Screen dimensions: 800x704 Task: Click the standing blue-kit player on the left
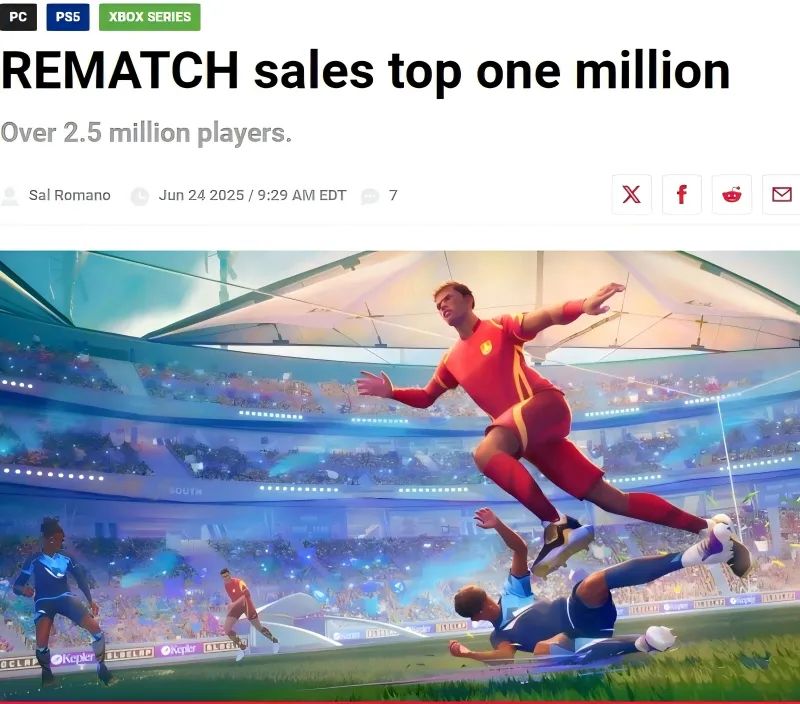click(59, 599)
